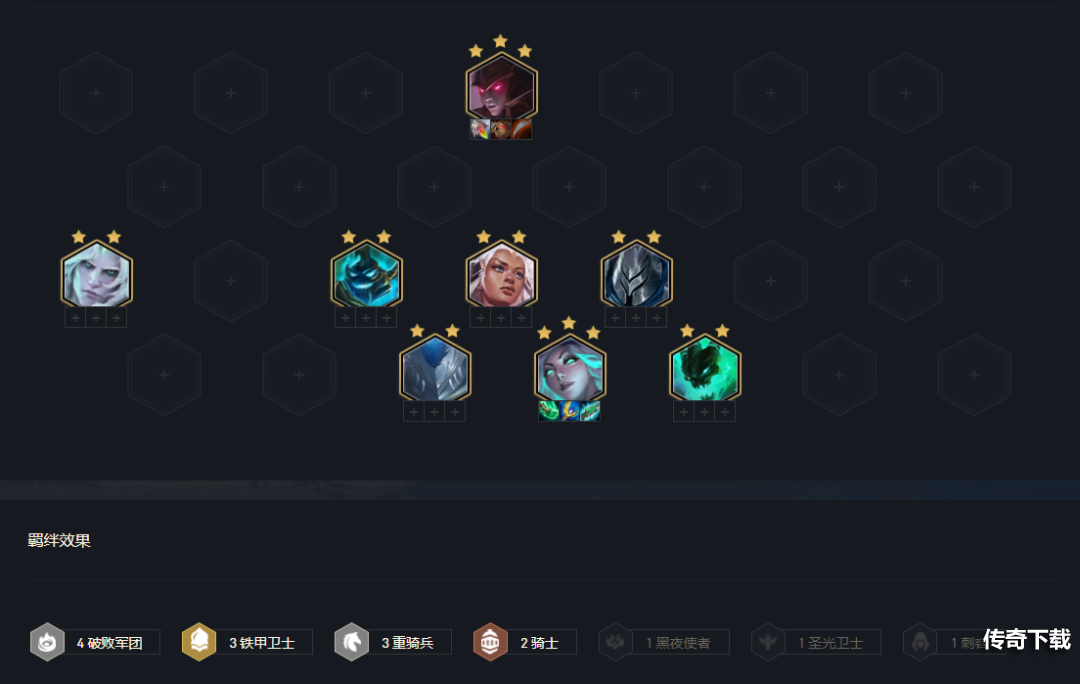Screen dimensions: 1080x684
Task: Open the 破败军团 trait hexagon icon
Action: 47,642
